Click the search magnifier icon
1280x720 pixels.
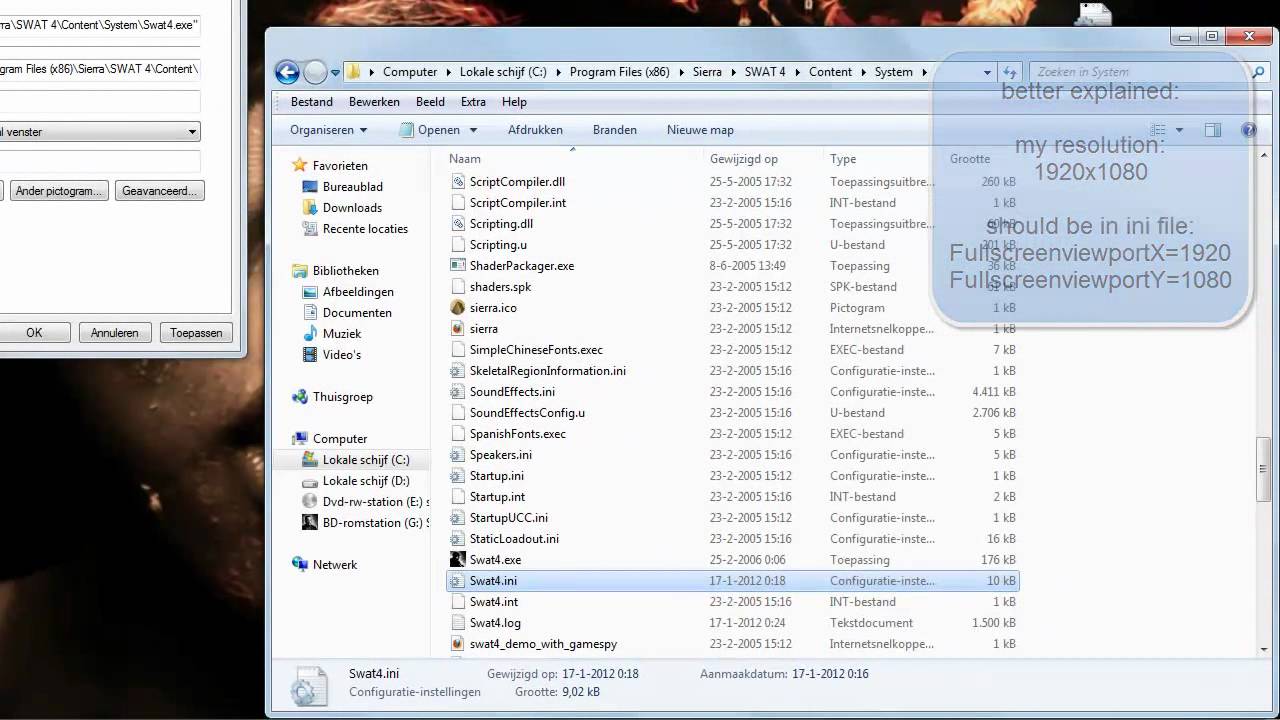click(x=1258, y=72)
